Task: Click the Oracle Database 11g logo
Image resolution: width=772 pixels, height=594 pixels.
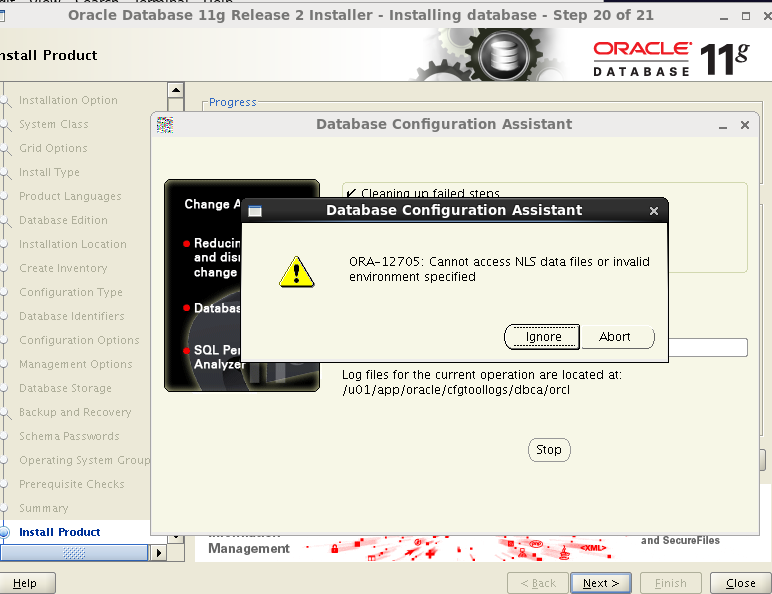Action: (x=671, y=59)
